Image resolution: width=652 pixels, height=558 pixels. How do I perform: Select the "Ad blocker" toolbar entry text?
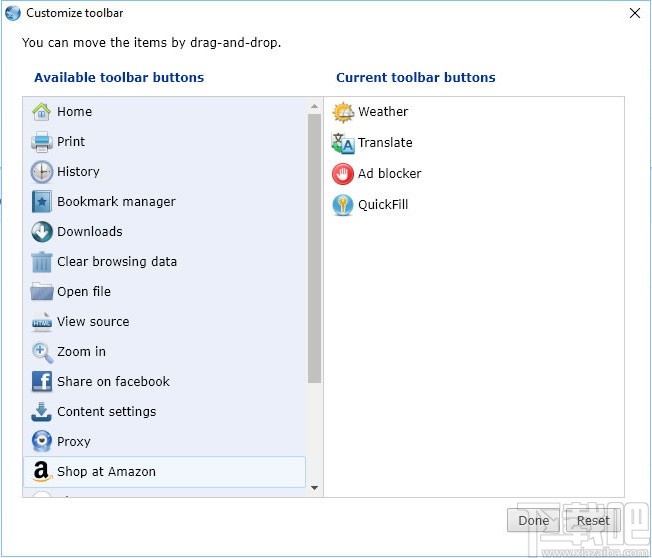390,173
